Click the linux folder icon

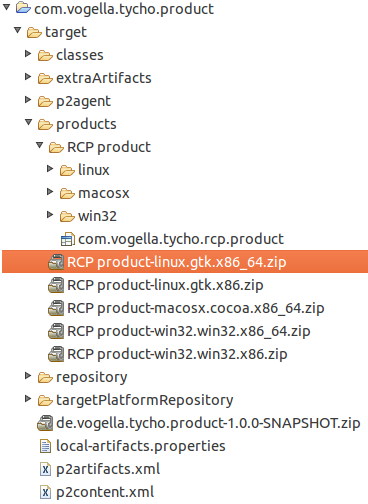tap(67, 170)
